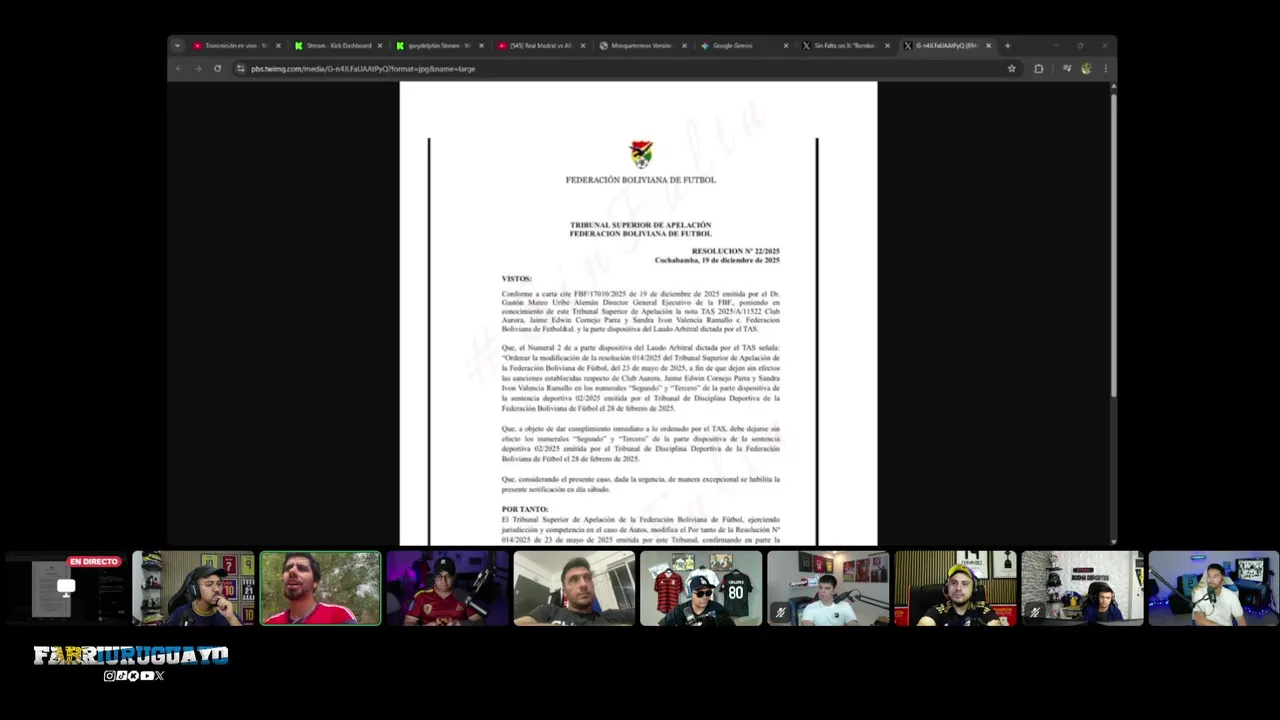Switch to the Sin Falta en X tab

[845, 45]
